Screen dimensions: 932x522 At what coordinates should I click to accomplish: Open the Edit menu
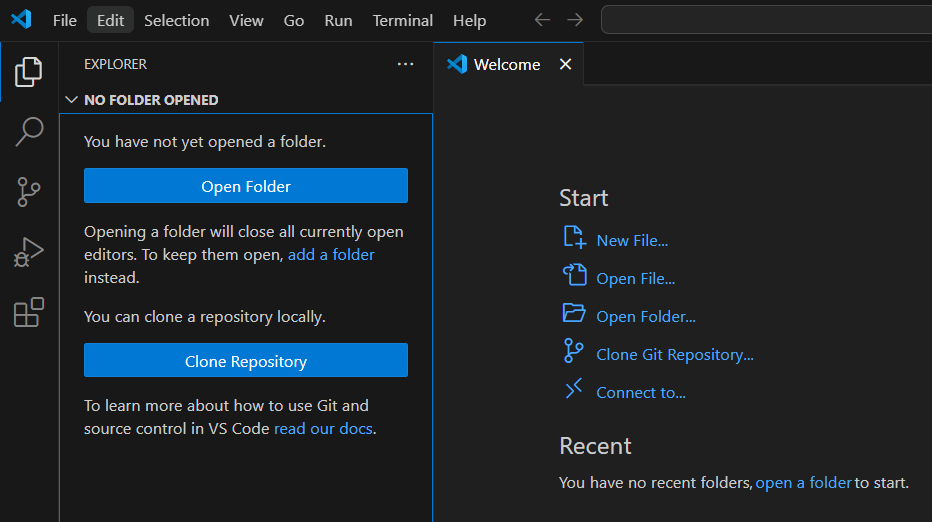(111, 20)
